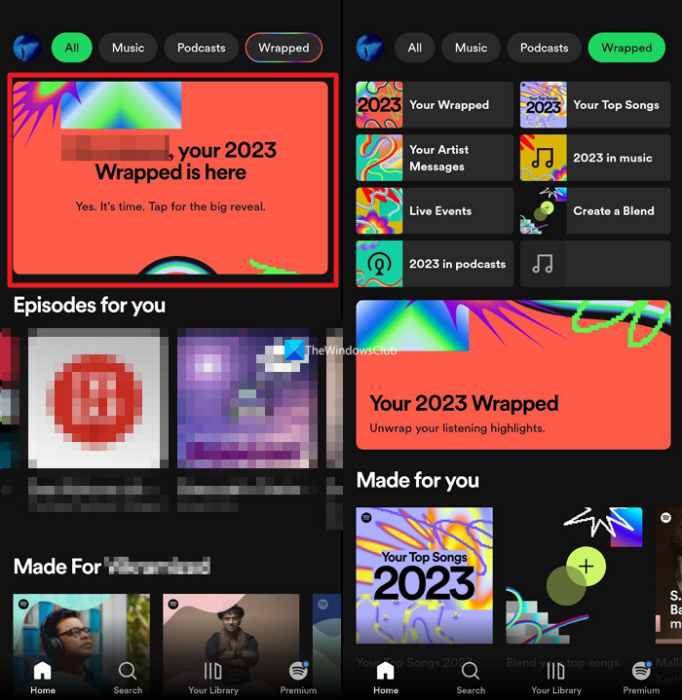Image resolution: width=682 pixels, height=700 pixels.
Task: Tap the Live Events flower artwork
Action: point(379,211)
